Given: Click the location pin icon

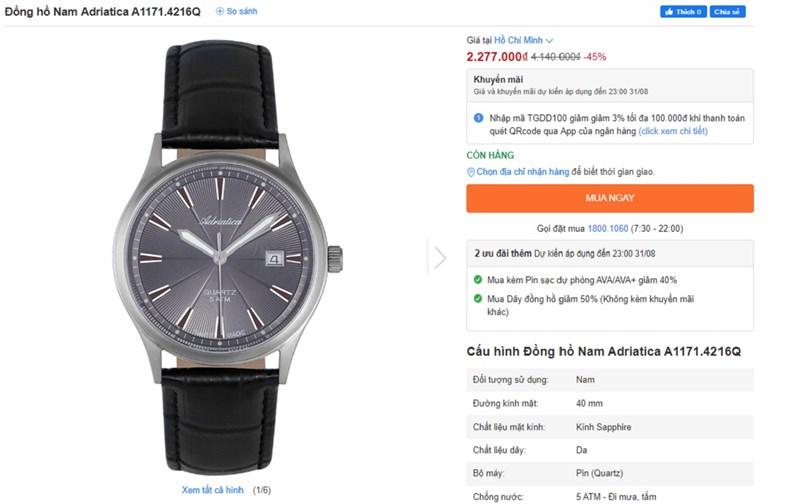Looking at the screenshot, I should 471,172.
